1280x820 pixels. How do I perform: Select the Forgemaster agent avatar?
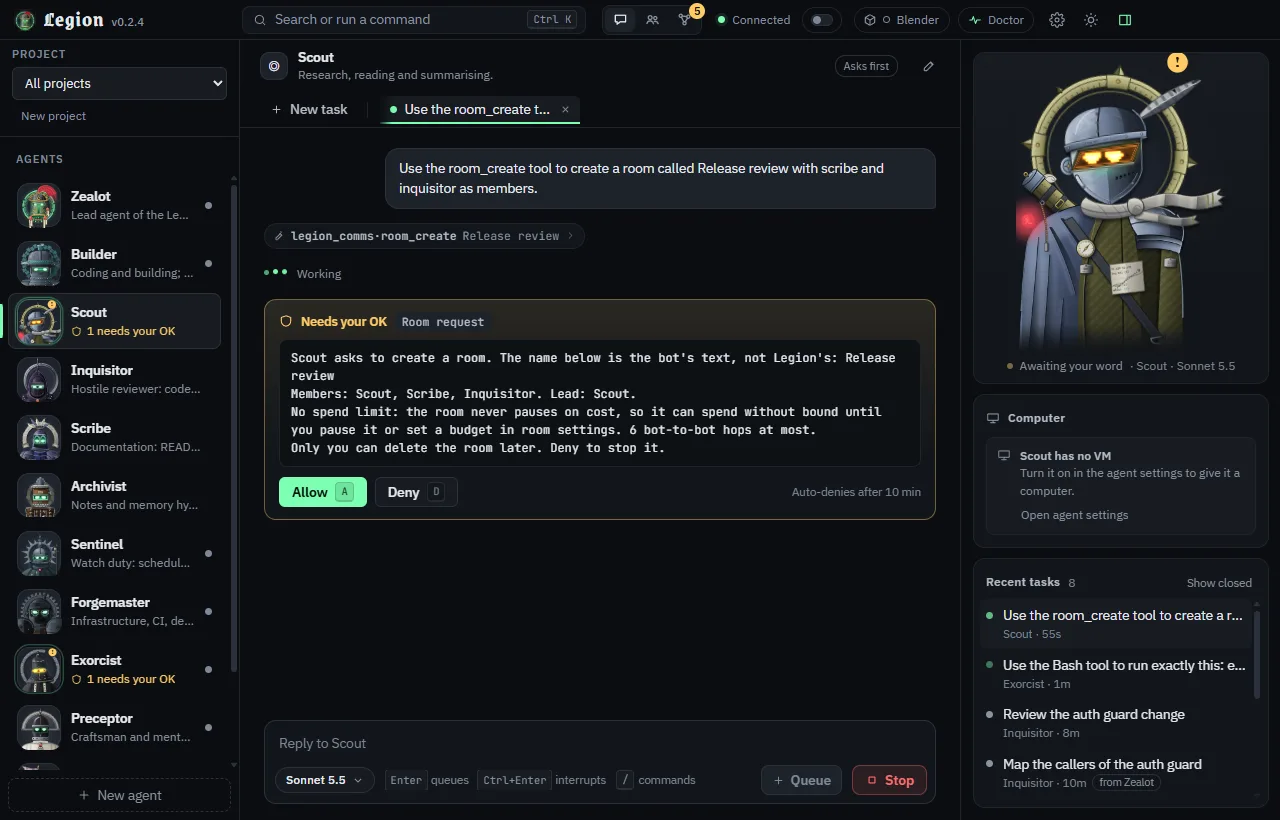pos(39,611)
